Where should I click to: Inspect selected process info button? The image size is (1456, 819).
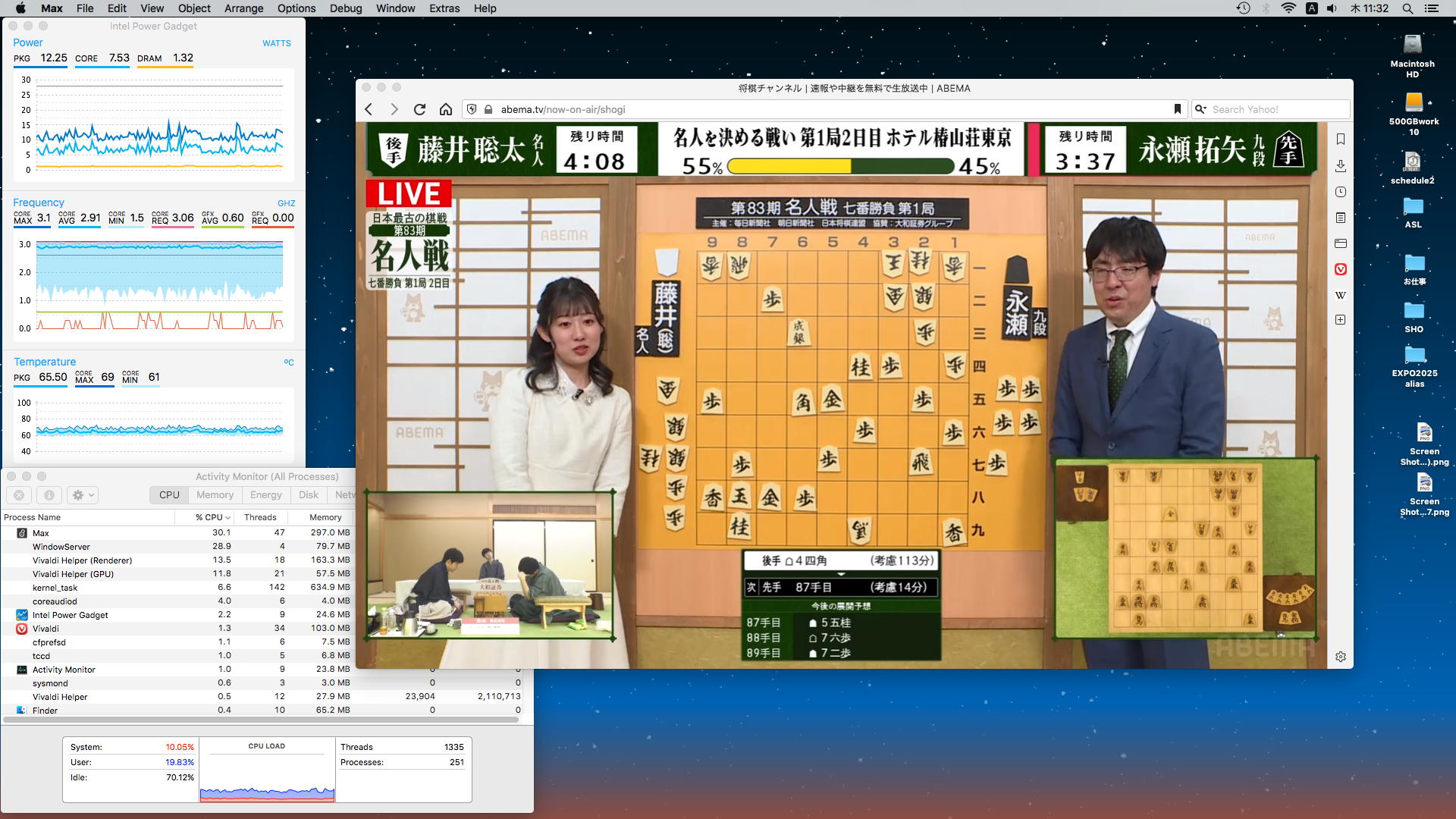[49, 495]
